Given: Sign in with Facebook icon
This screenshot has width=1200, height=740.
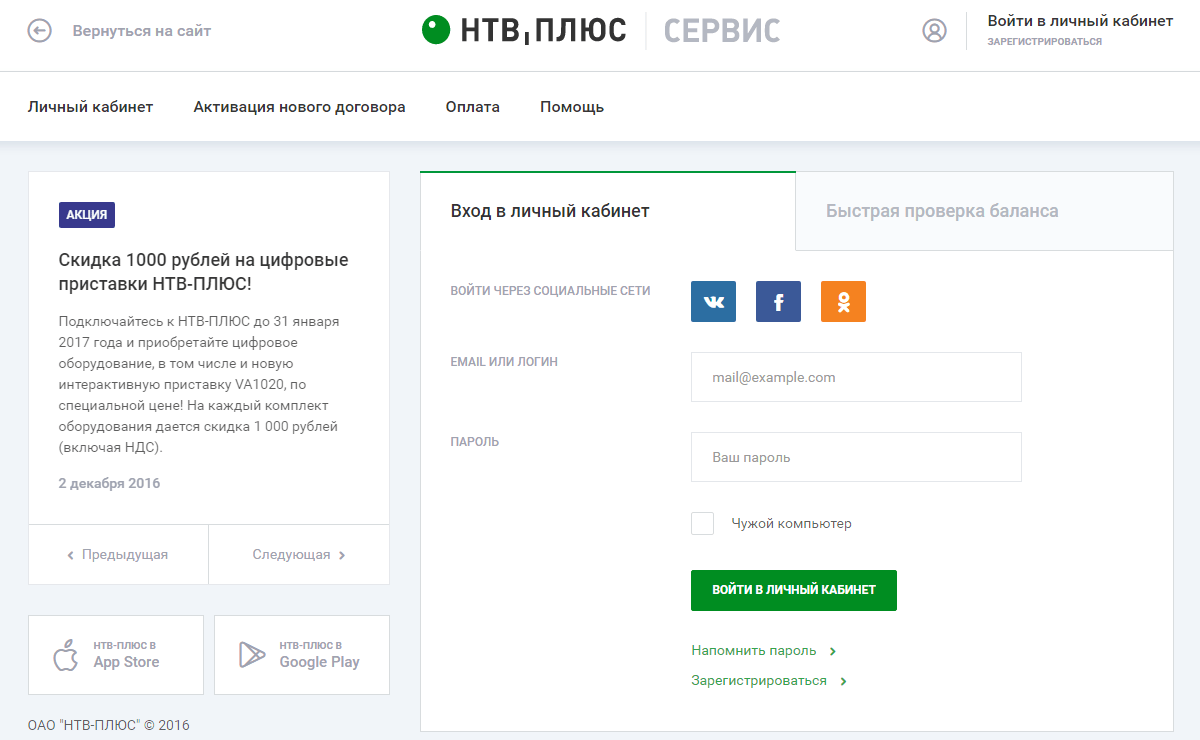Looking at the screenshot, I should click(x=778, y=301).
